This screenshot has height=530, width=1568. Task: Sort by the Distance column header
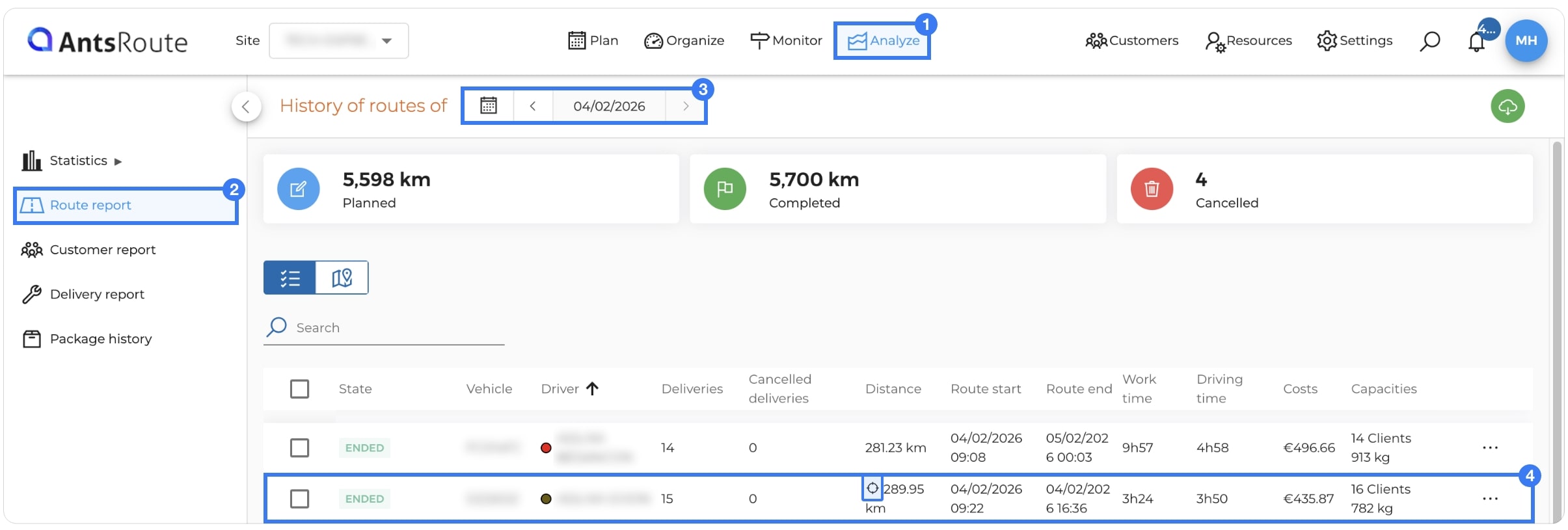[x=893, y=389]
